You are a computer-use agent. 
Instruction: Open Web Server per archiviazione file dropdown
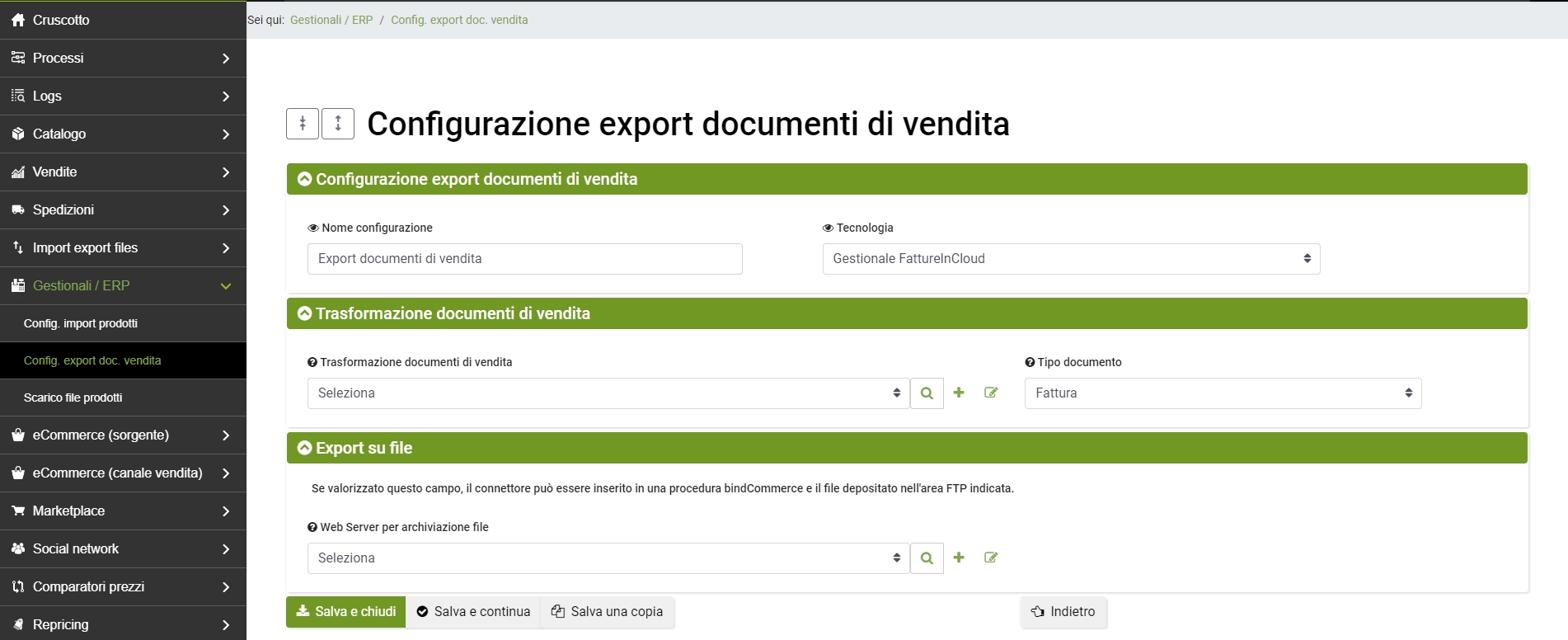[x=608, y=558]
